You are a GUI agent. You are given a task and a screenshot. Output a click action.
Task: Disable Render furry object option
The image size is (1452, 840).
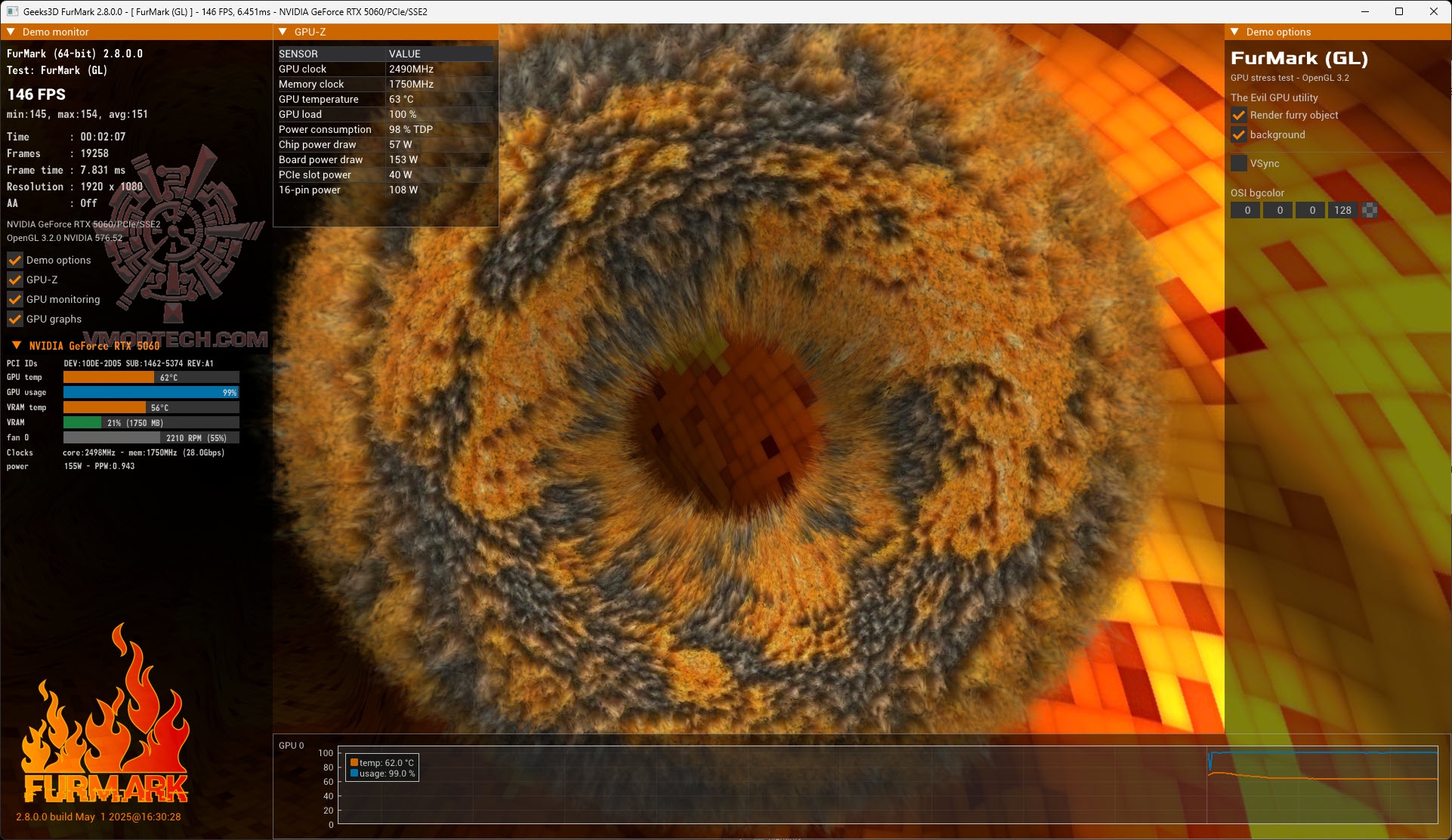pyautogui.click(x=1239, y=115)
